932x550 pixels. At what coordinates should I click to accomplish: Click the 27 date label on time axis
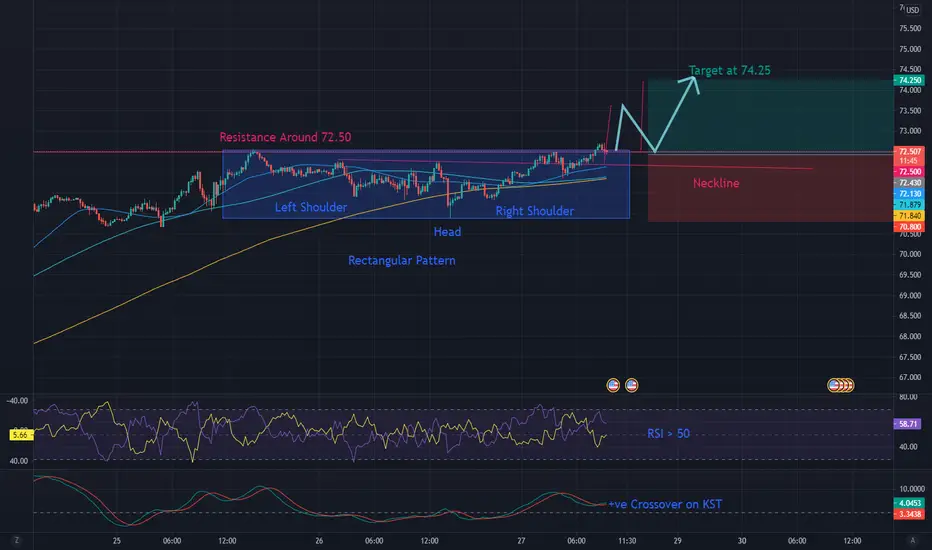pos(521,540)
